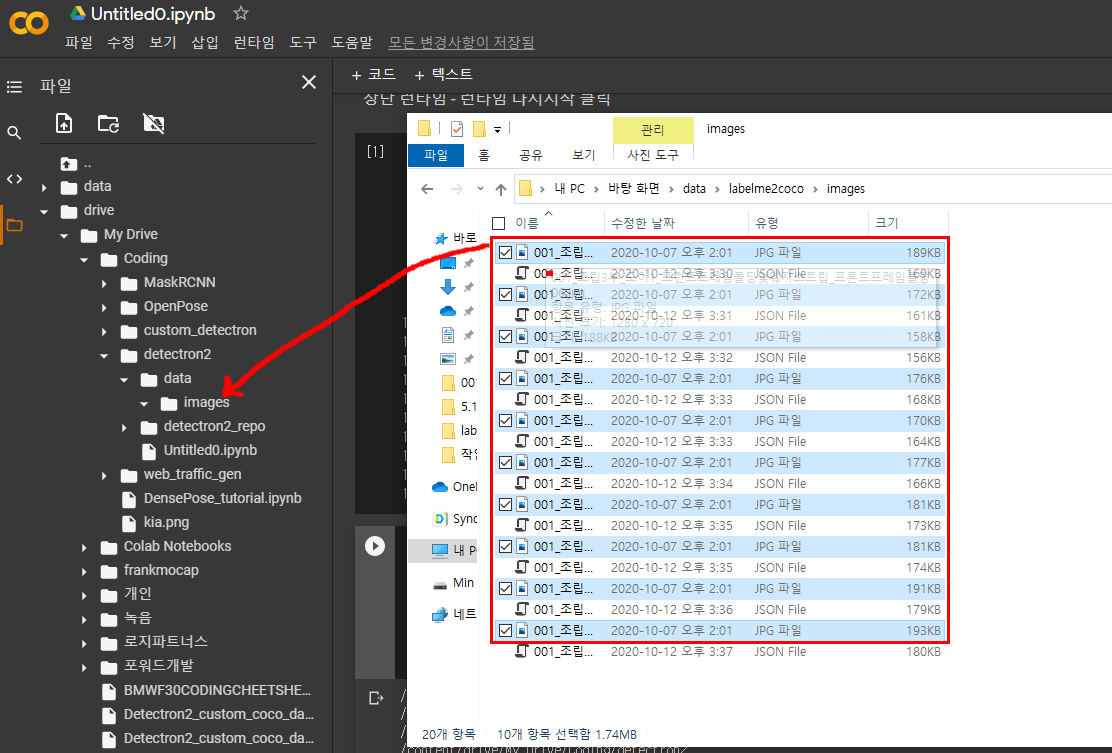1112x753 pixels.
Task: Uncheck the 177KB JPG file checkbox
Action: [x=506, y=462]
